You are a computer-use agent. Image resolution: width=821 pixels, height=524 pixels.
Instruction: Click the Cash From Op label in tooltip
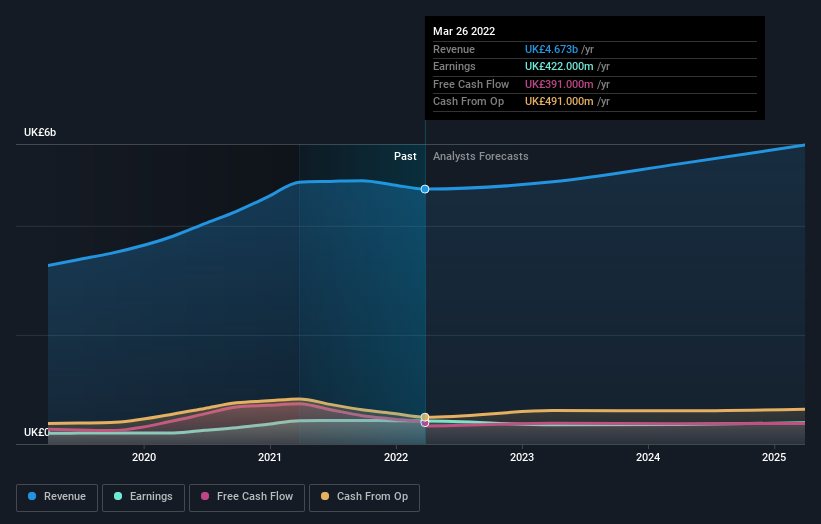[469, 102]
